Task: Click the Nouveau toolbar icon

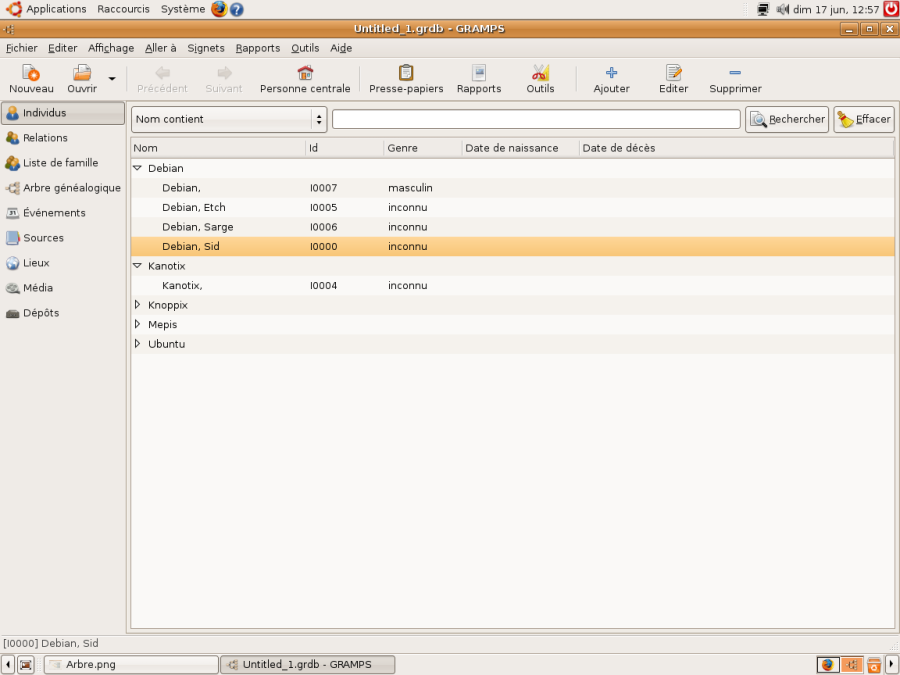Action: pyautogui.click(x=31, y=73)
